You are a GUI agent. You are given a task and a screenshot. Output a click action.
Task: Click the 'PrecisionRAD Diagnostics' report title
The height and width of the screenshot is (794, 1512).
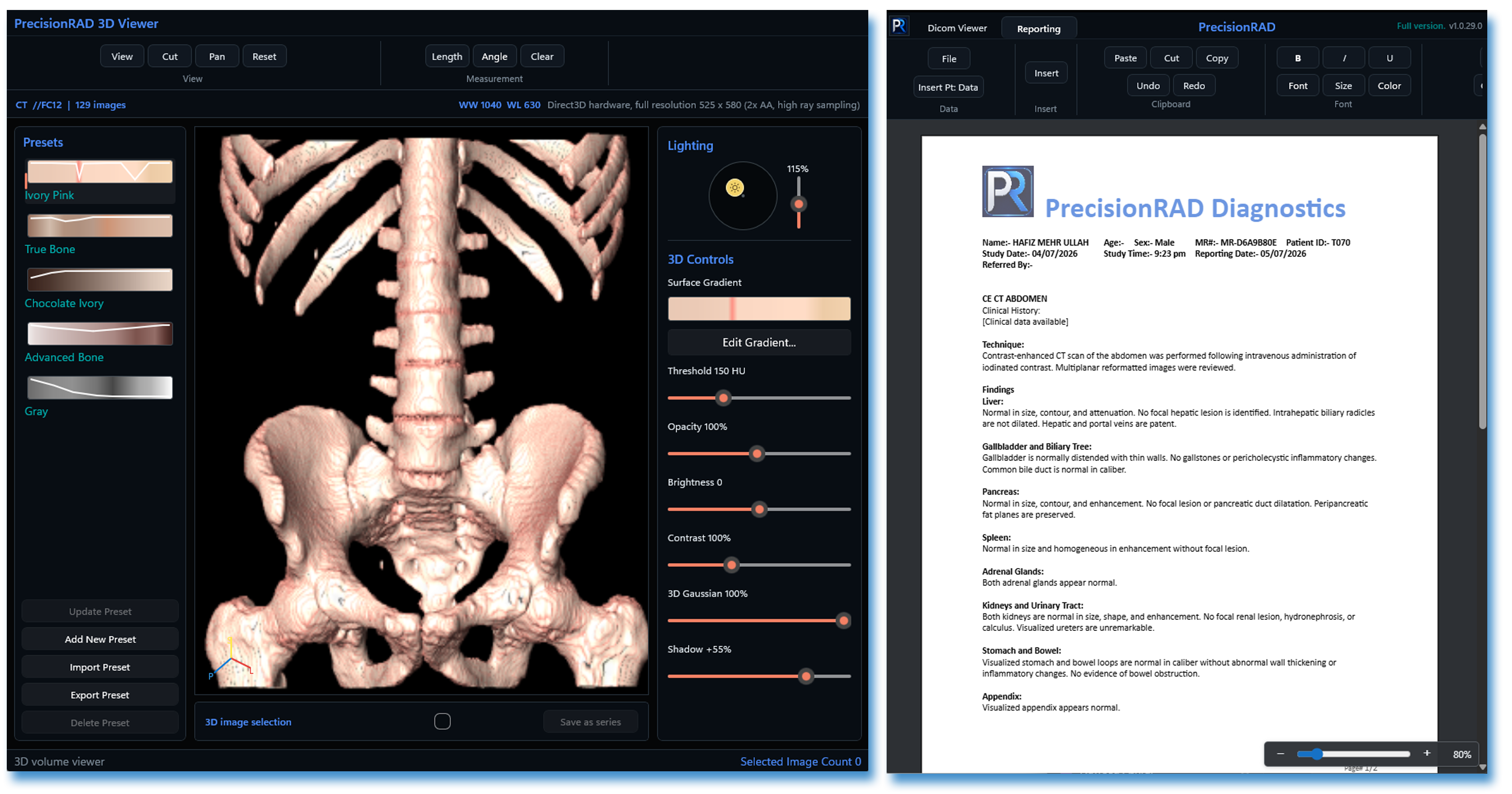click(1195, 208)
